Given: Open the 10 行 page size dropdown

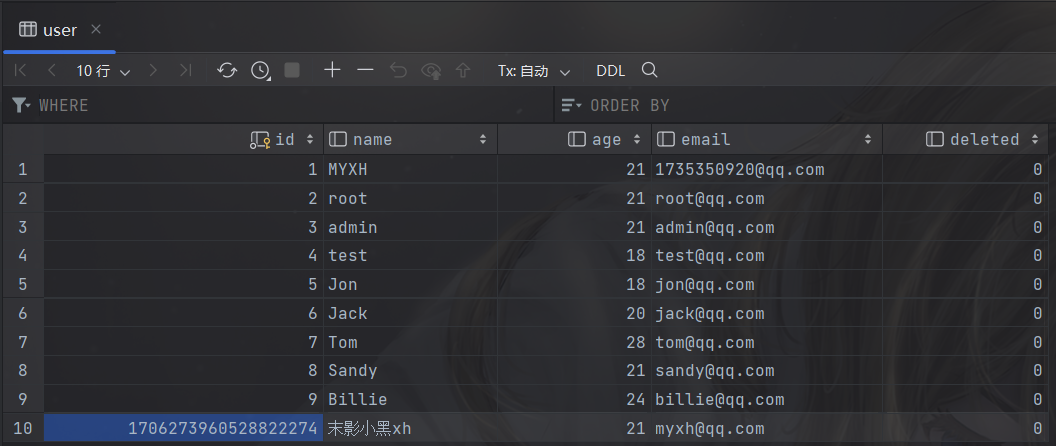Looking at the screenshot, I should point(103,71).
